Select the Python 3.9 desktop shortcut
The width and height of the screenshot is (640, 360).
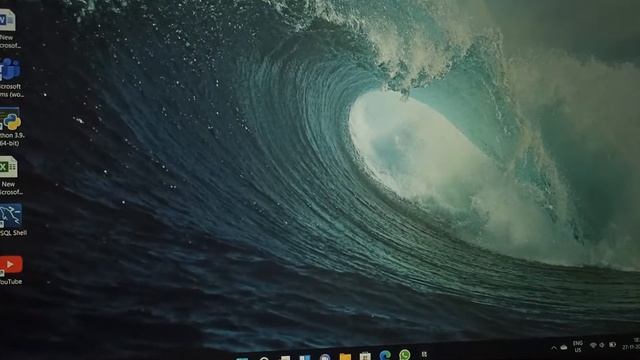[x=11, y=127]
